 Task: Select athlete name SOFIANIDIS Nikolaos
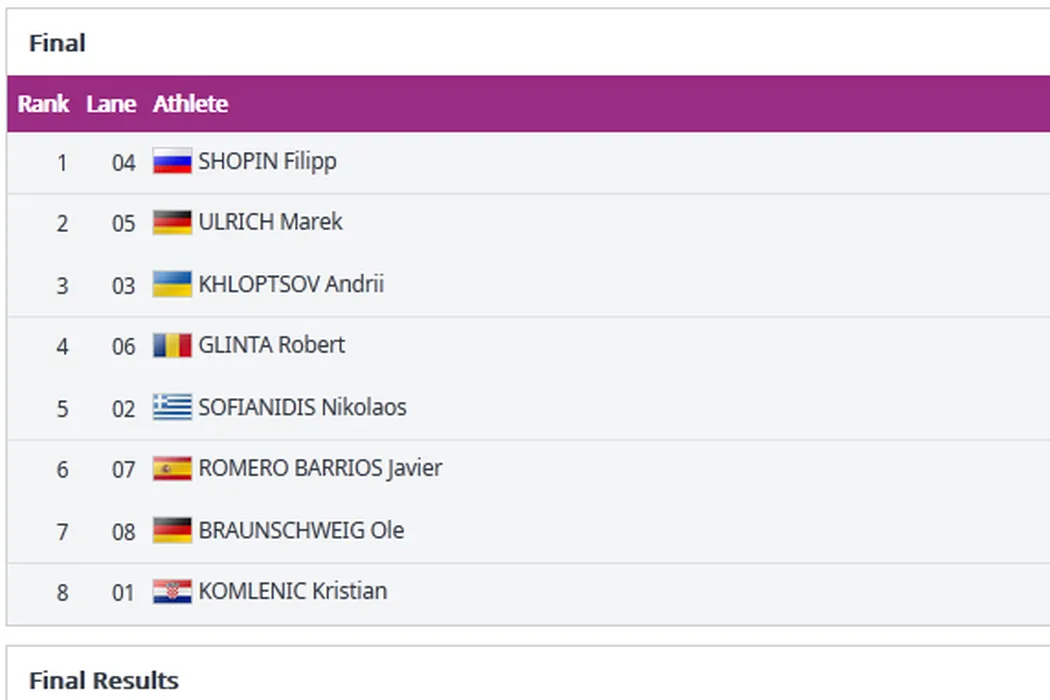(302, 407)
